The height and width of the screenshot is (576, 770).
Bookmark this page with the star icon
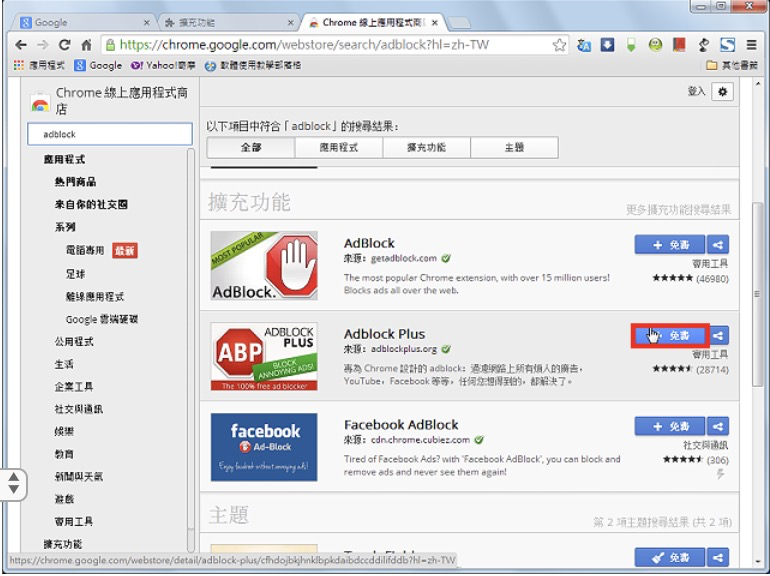559,45
